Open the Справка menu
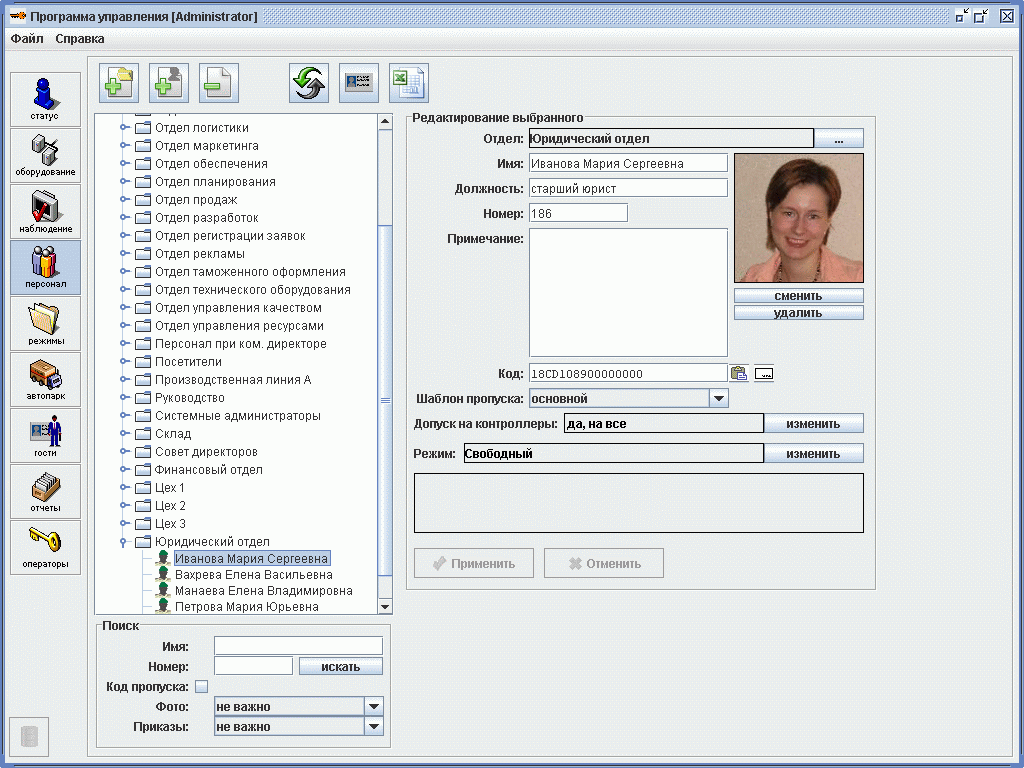The width and height of the screenshot is (1024, 768). [80, 39]
